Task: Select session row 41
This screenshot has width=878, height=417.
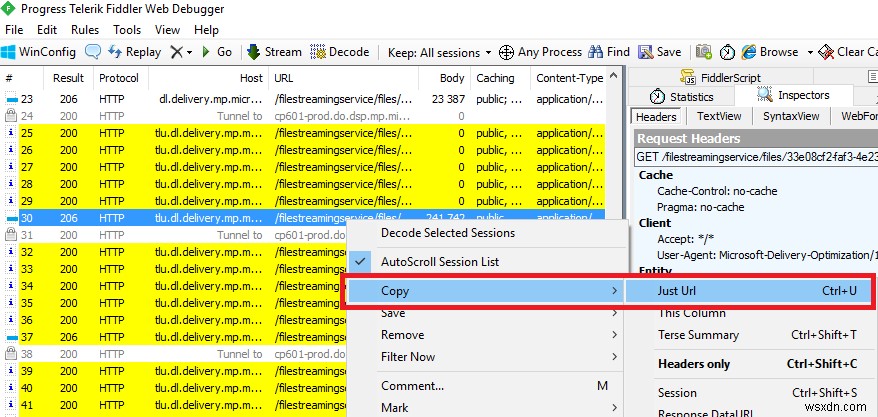Action: click(x=174, y=405)
